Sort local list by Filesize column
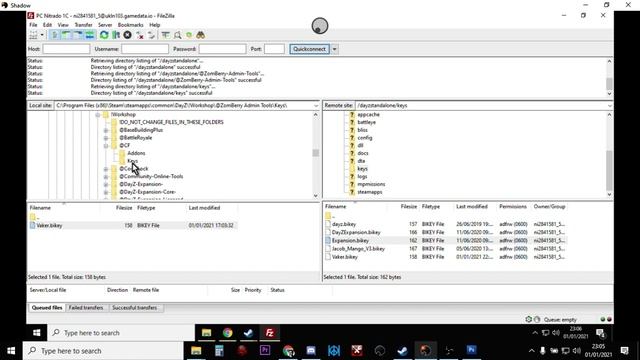 coord(124,208)
